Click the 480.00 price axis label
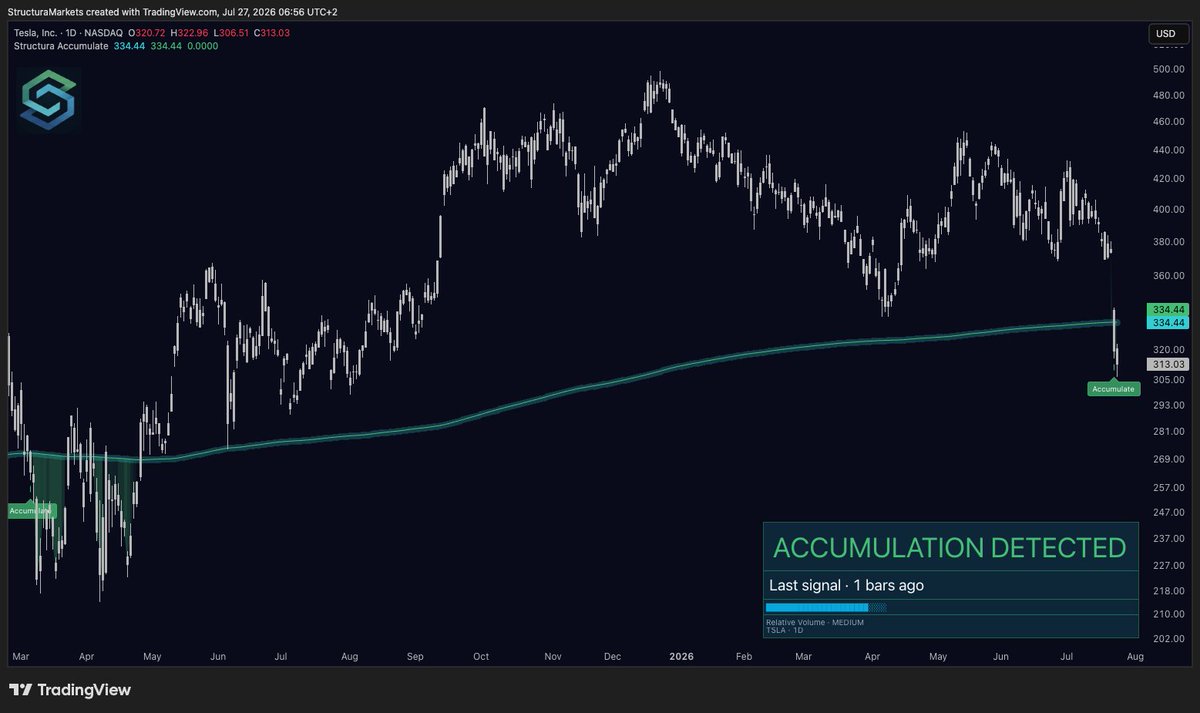Image resolution: width=1200 pixels, height=713 pixels. tap(1168, 96)
